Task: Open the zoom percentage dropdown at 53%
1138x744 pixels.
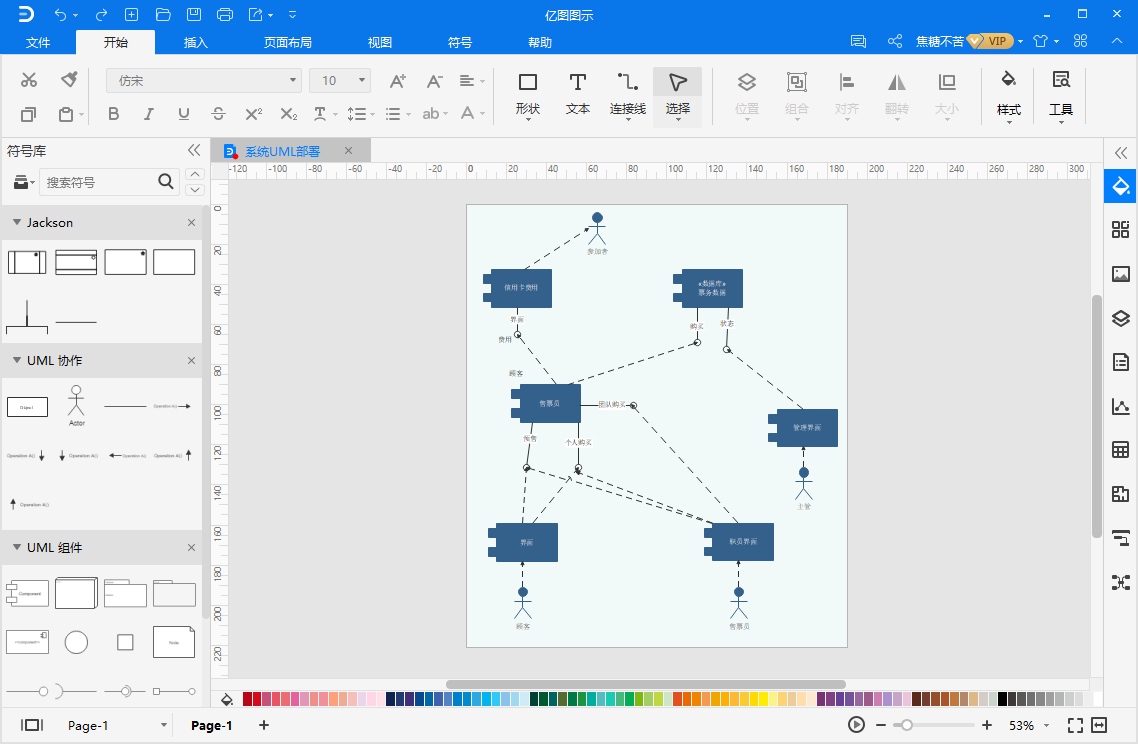Action: pyautogui.click(x=1029, y=725)
